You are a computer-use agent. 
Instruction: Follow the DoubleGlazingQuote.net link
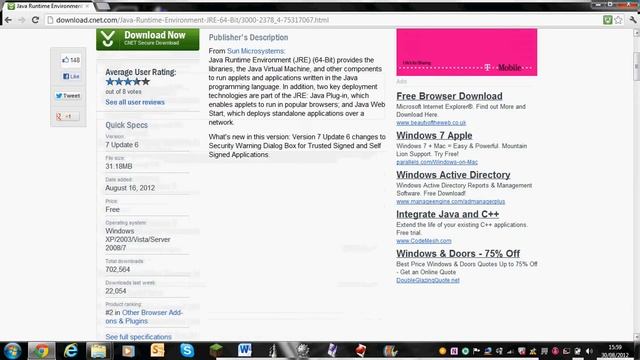(x=428, y=280)
